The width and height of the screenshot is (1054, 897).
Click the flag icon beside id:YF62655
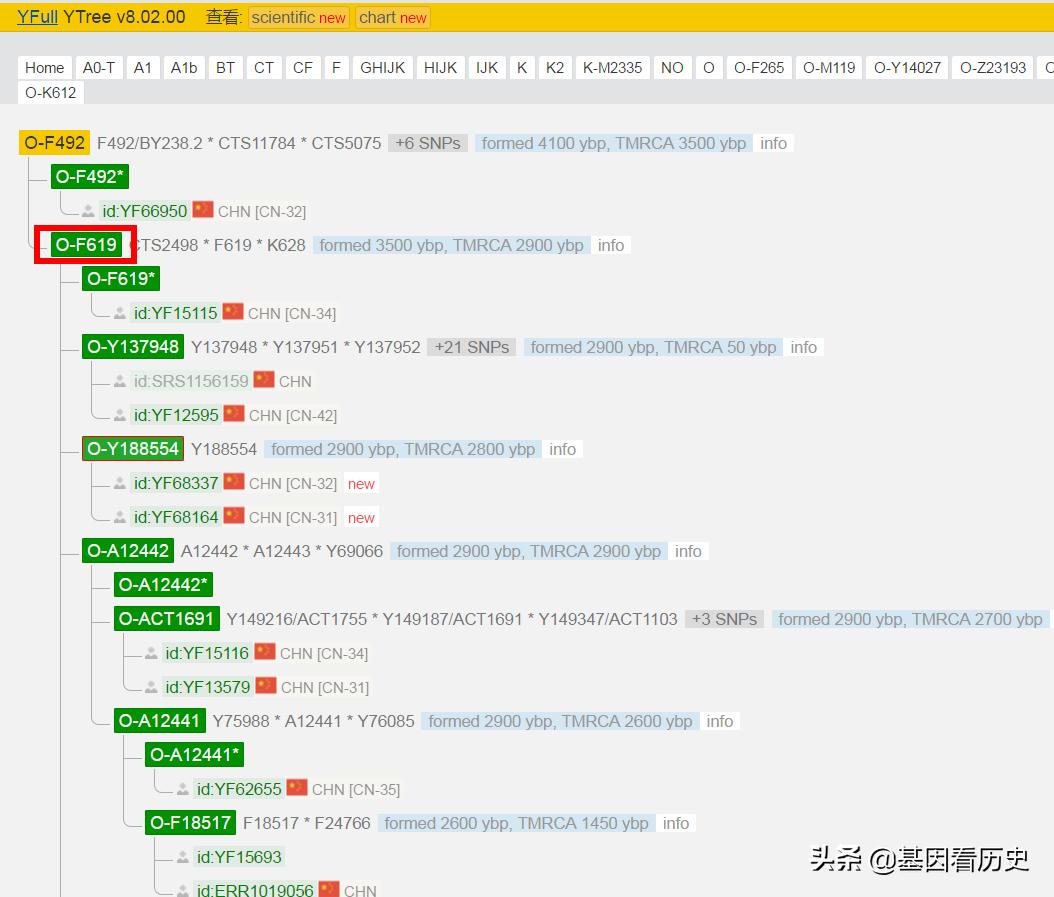(297, 787)
